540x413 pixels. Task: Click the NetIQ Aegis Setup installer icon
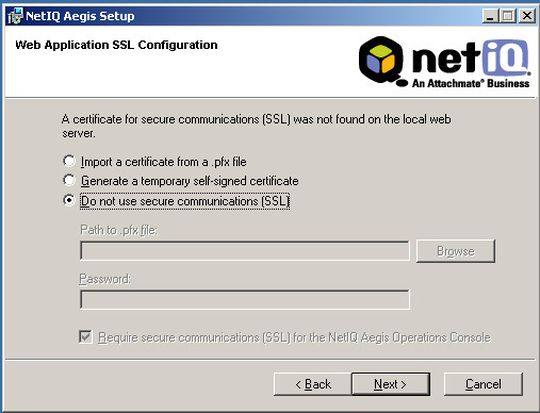15,16
